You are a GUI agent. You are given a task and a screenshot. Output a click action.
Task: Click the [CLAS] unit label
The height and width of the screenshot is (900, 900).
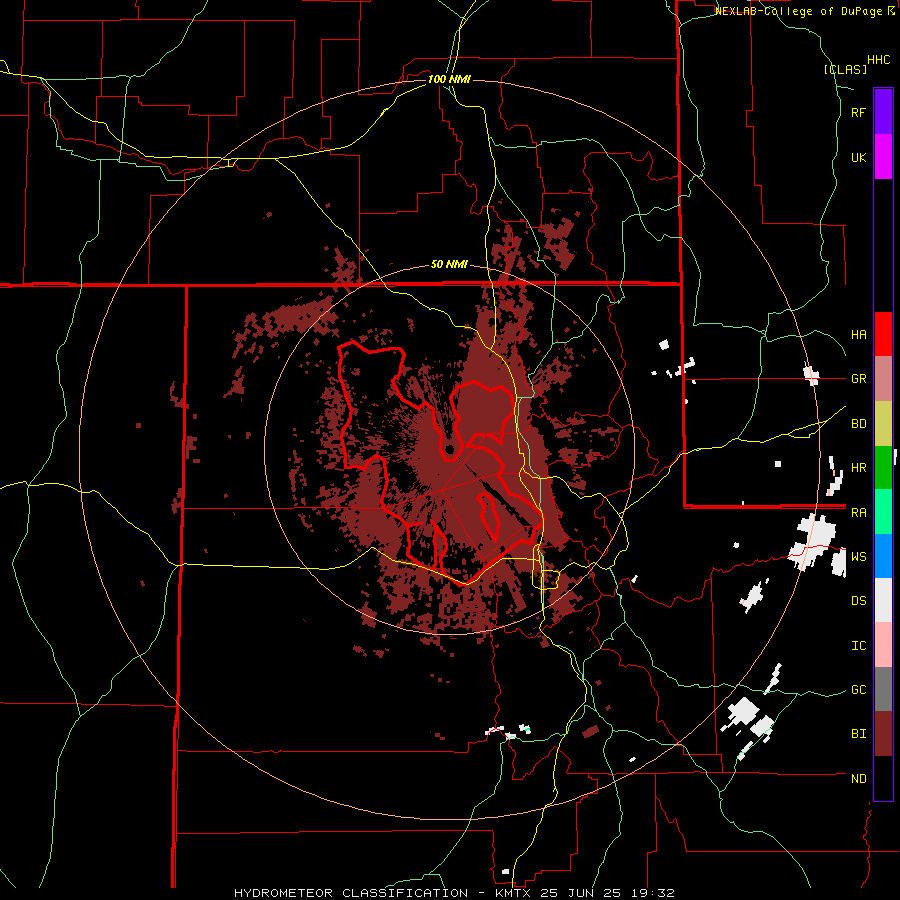click(x=845, y=69)
